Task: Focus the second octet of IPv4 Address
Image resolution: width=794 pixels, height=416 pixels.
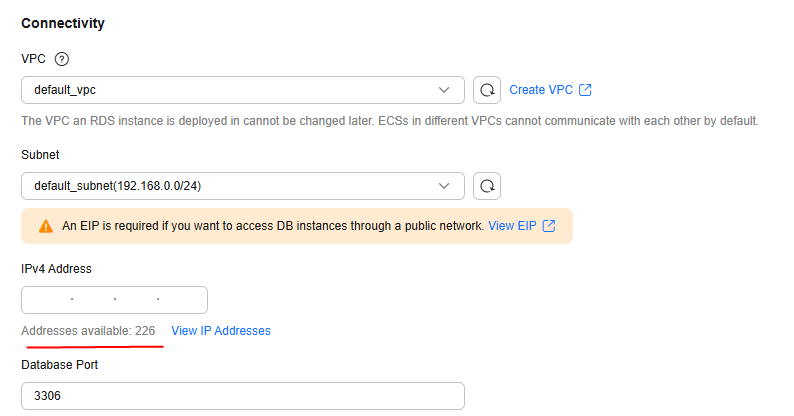Action: pos(93,300)
